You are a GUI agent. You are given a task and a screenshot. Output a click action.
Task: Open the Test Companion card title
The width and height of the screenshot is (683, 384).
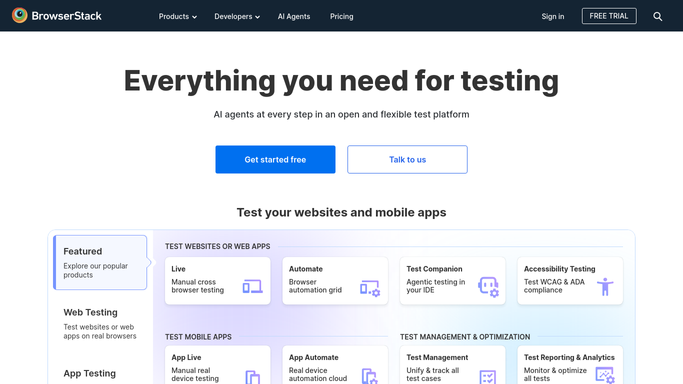tap(434, 269)
